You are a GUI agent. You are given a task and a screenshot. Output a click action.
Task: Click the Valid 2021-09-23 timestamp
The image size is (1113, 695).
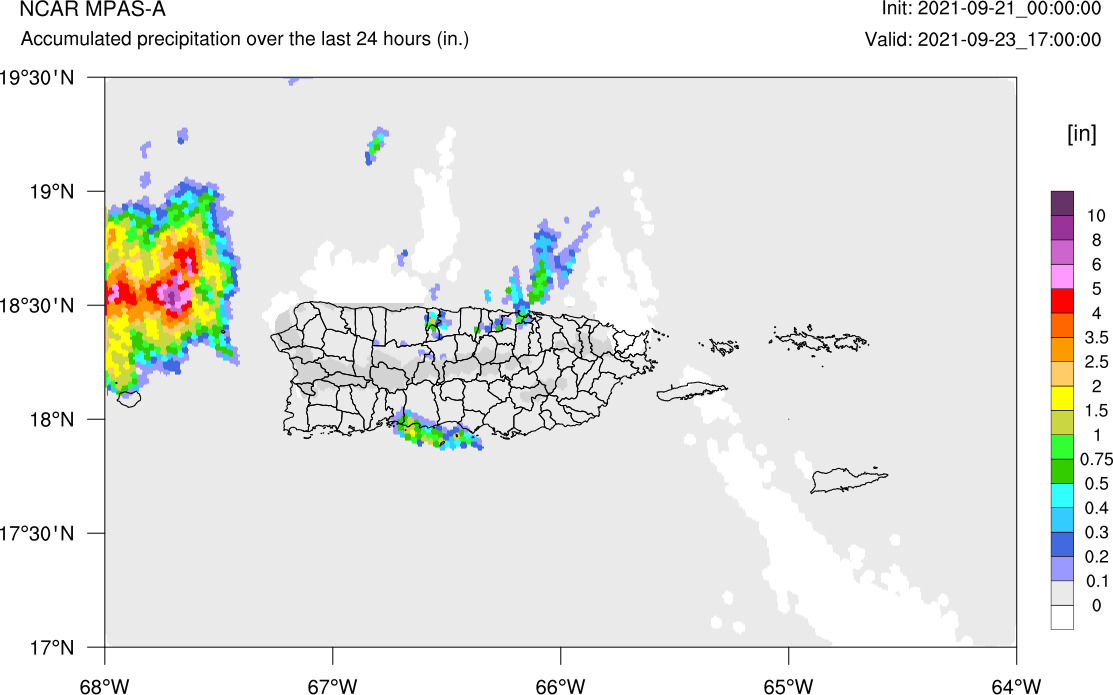[983, 39]
